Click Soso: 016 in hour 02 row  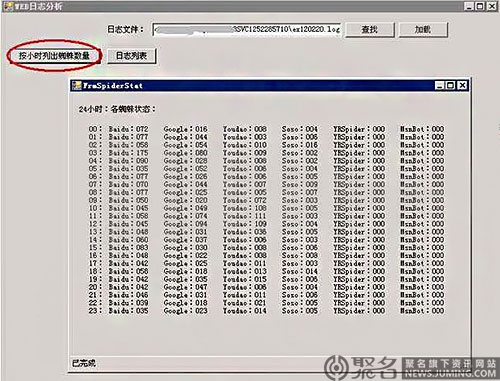pos(300,145)
